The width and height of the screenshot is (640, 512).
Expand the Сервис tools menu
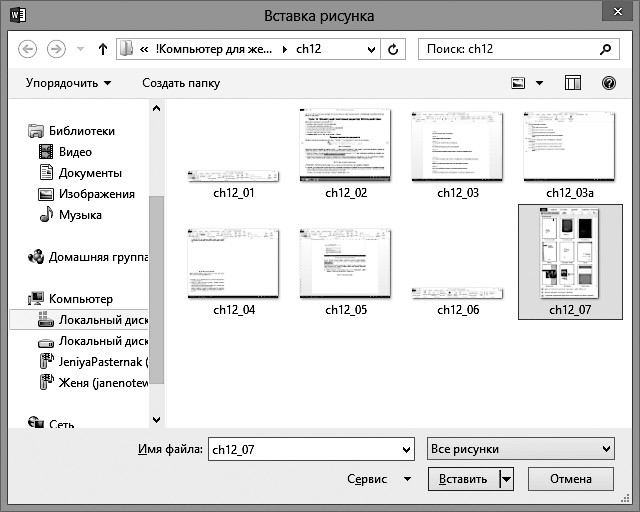coord(374,479)
